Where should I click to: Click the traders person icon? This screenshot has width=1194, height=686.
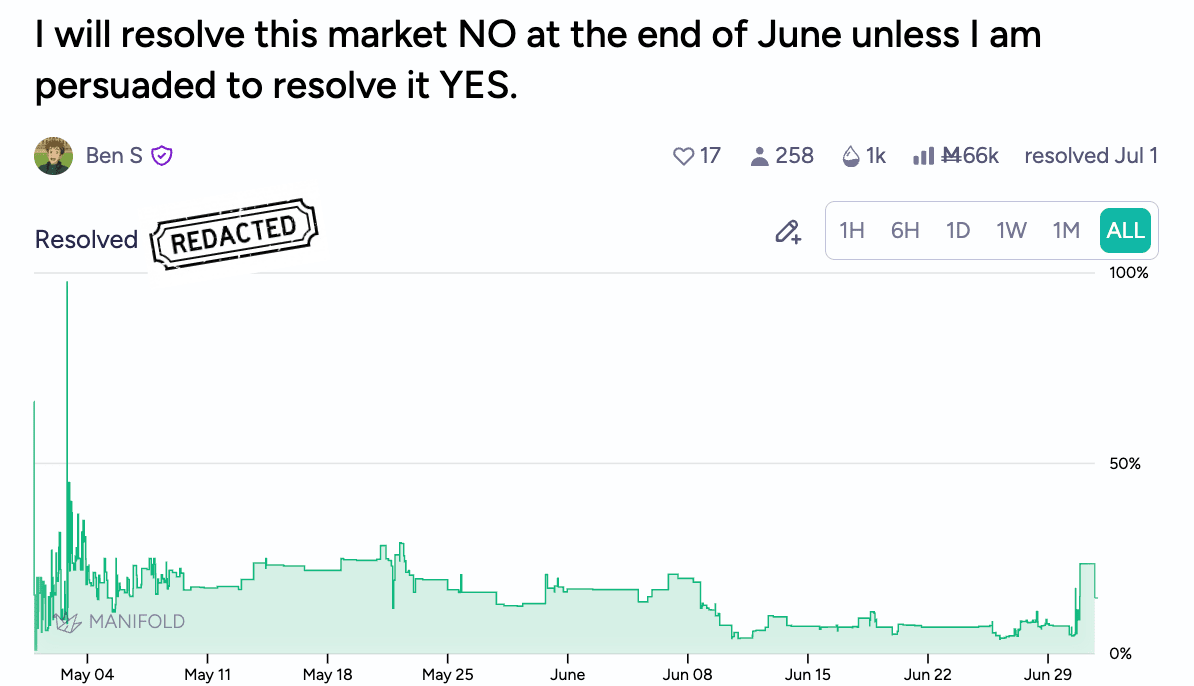tap(759, 156)
